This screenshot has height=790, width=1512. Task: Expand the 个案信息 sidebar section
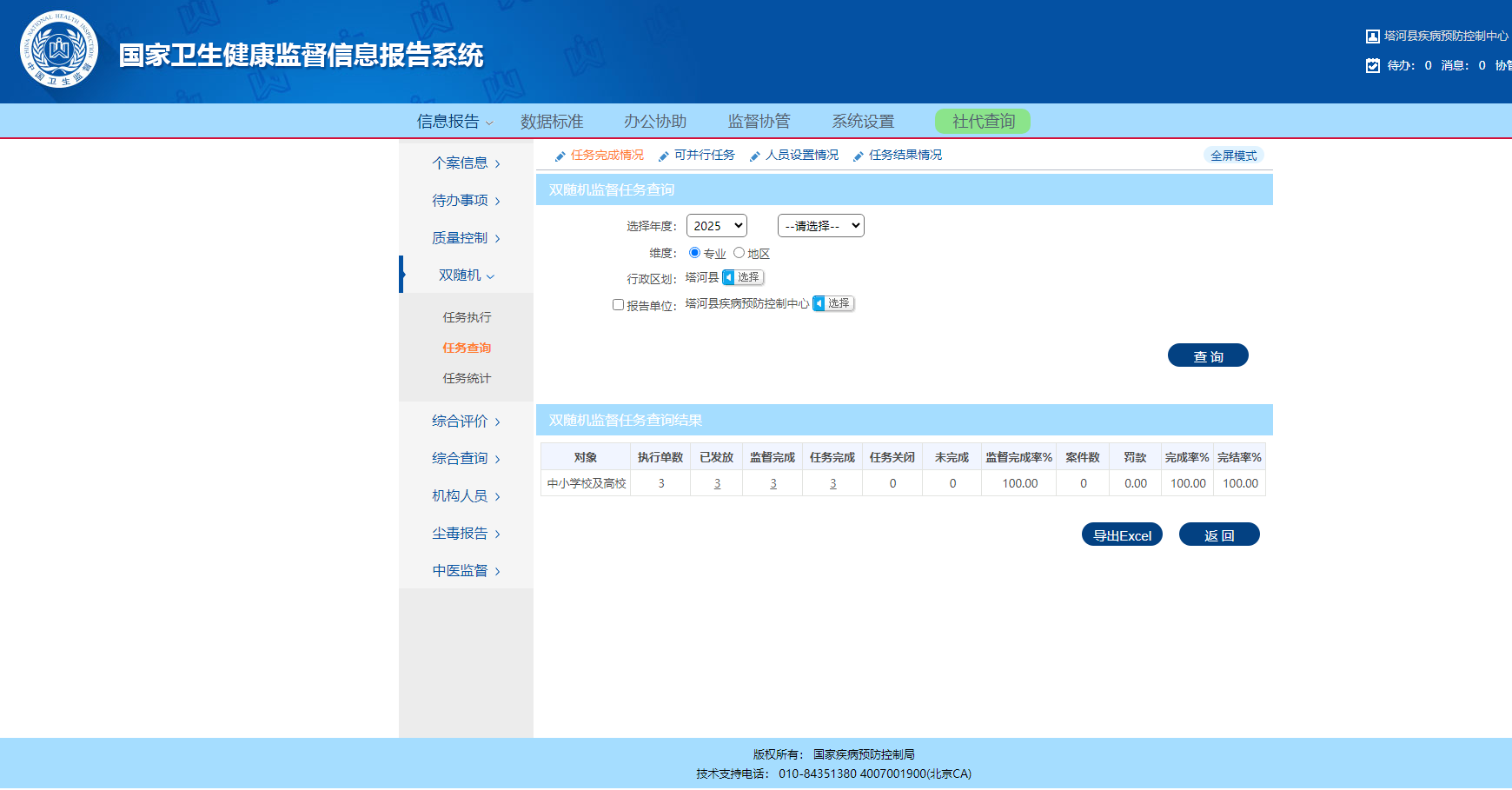click(466, 163)
